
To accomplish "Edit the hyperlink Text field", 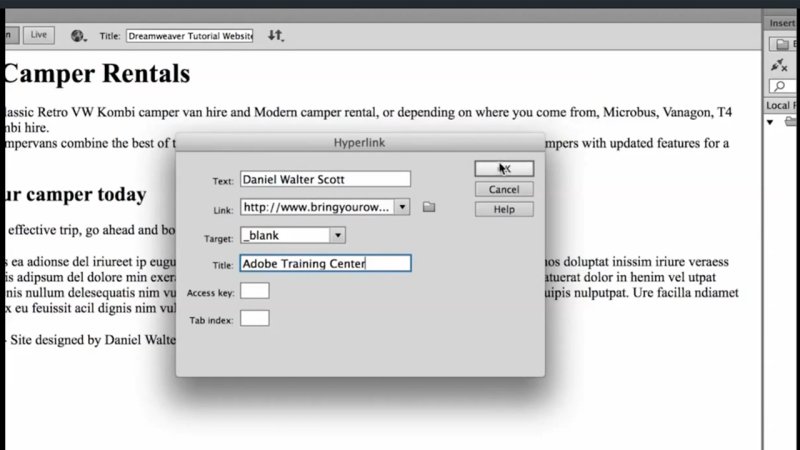I will coord(325,179).
